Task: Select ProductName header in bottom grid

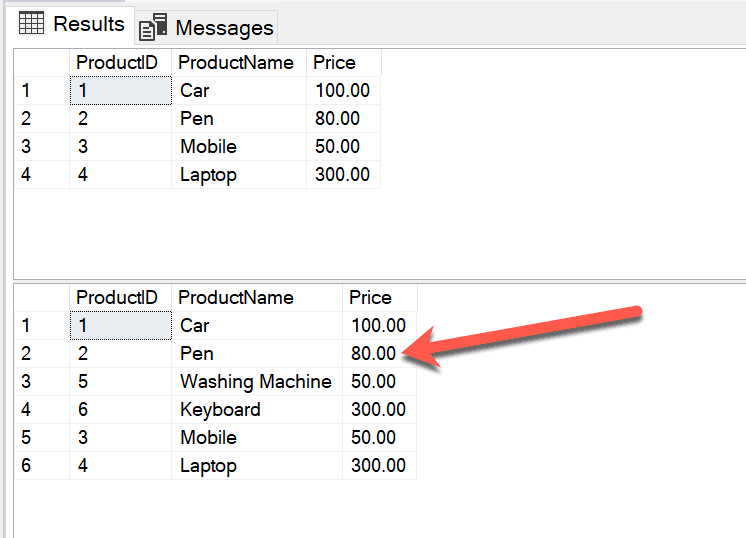Action: [236, 297]
